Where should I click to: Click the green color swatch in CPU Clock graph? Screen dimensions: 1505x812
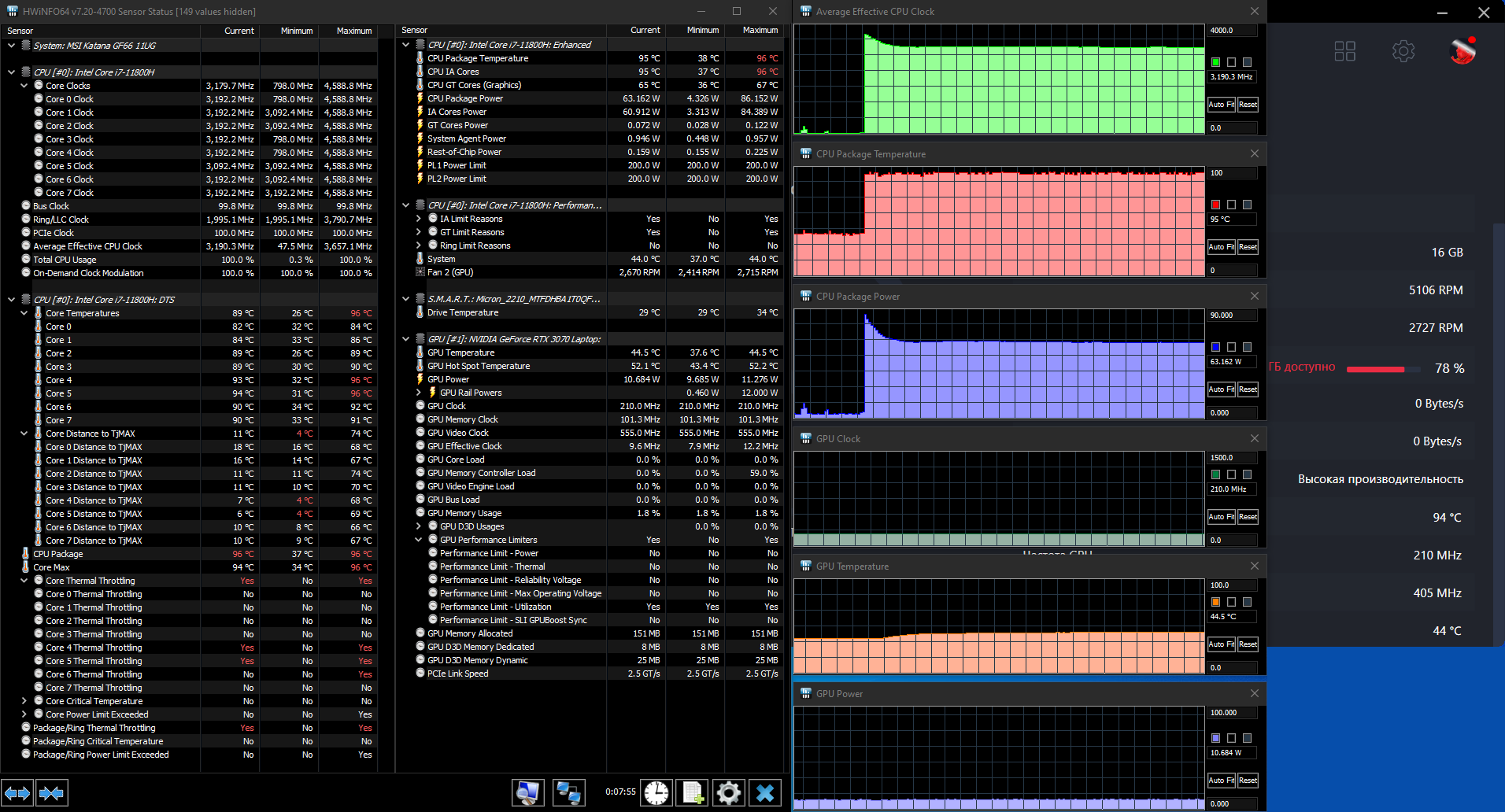pos(1215,62)
